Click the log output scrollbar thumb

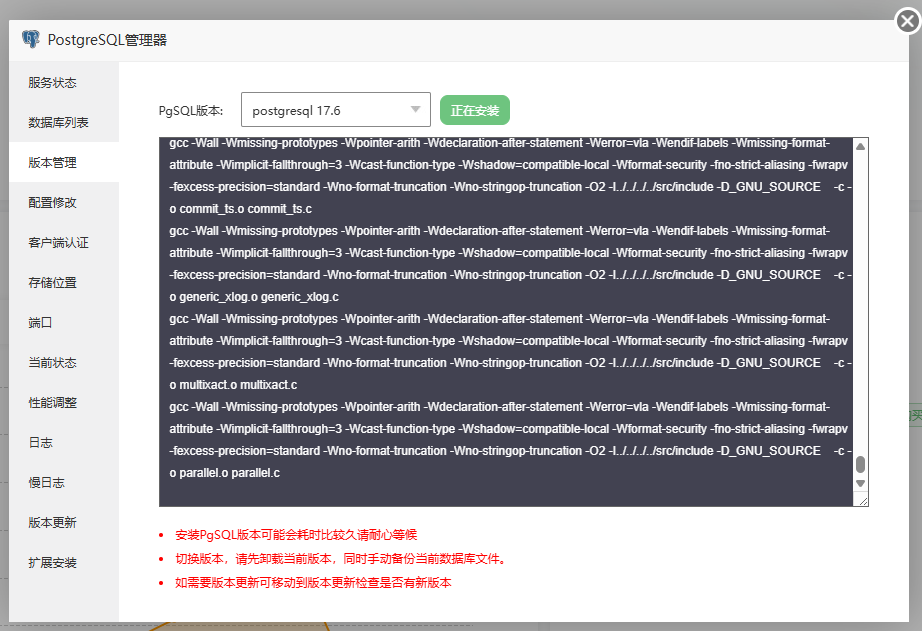pos(860,465)
